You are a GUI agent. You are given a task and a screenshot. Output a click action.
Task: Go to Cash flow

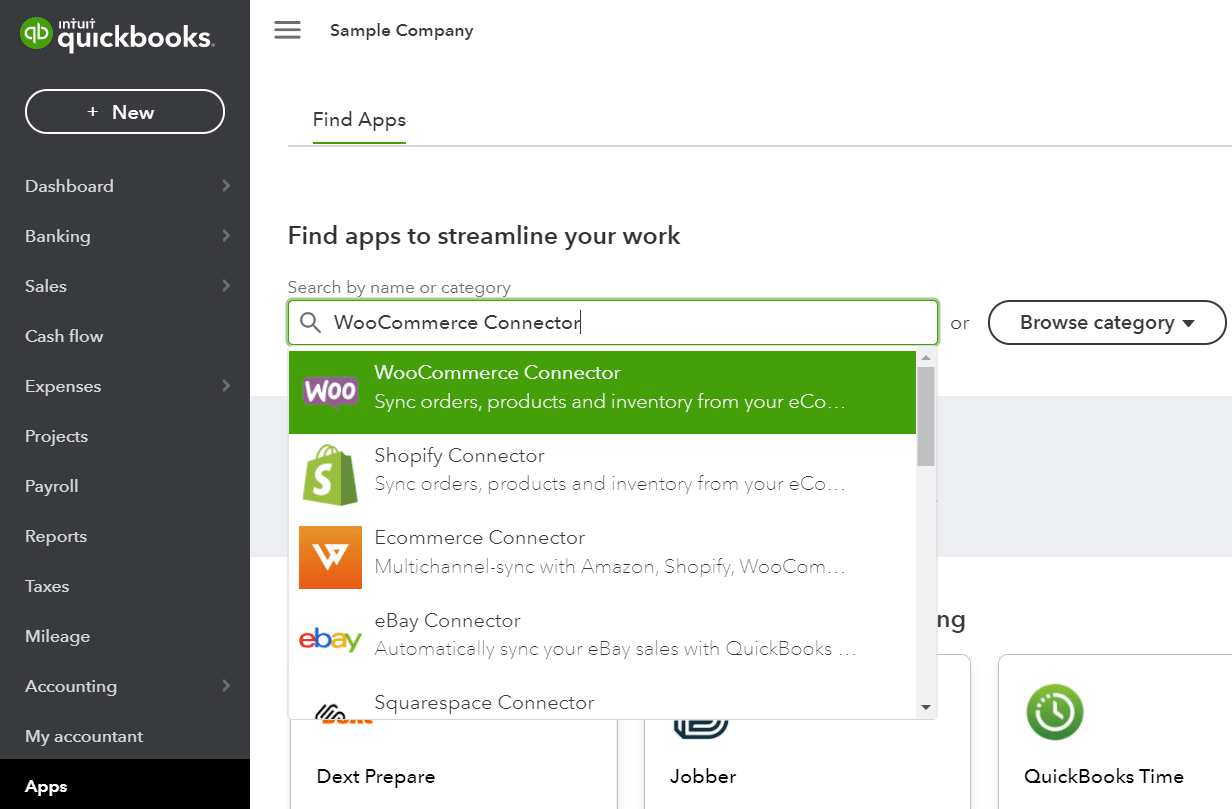tap(125, 336)
